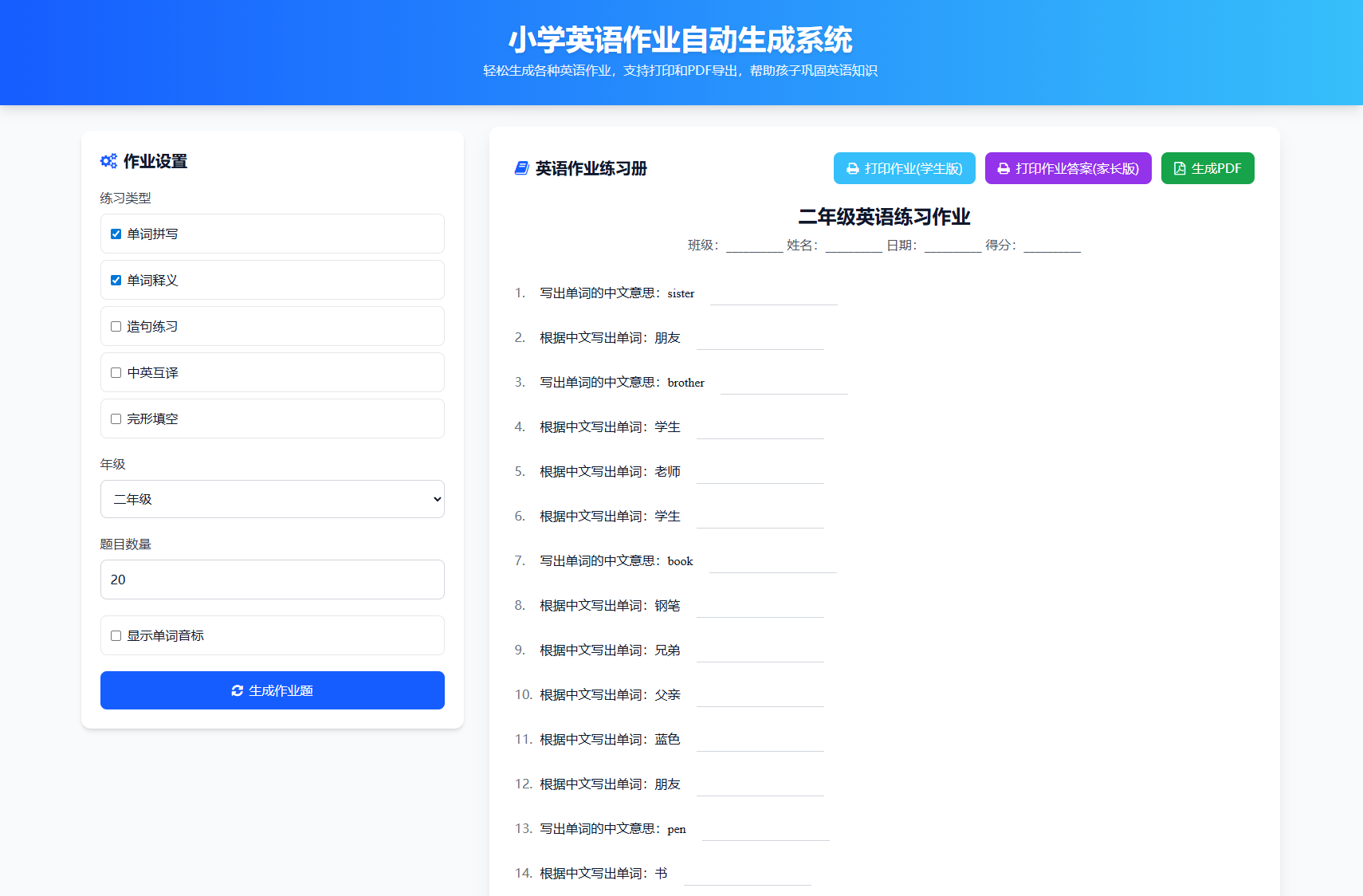Click the refresh icon on 生成作业题 button
Viewport: 1363px width, 896px height.
point(237,690)
